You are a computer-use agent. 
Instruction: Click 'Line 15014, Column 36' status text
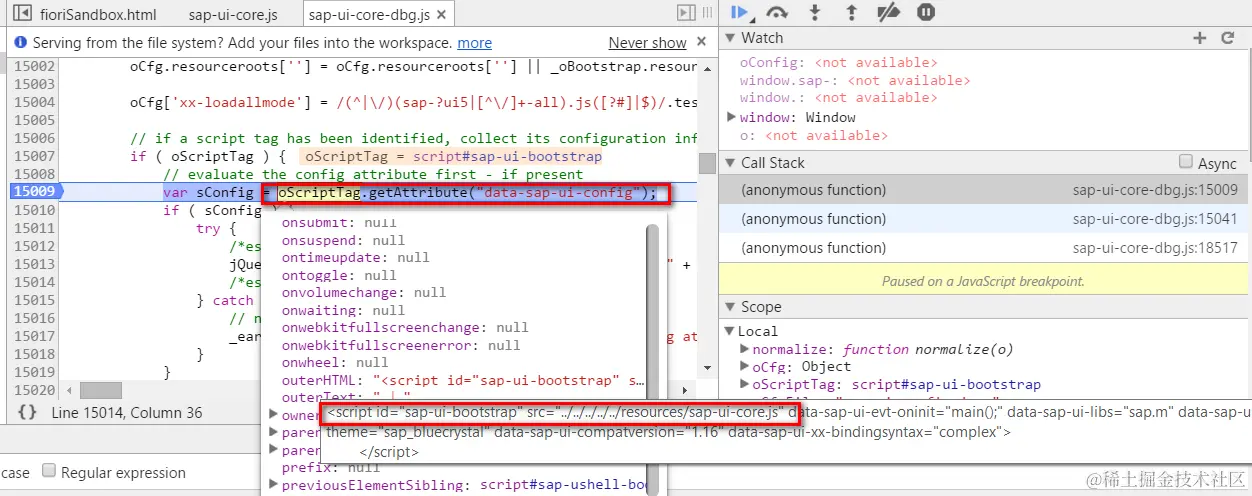point(127,412)
